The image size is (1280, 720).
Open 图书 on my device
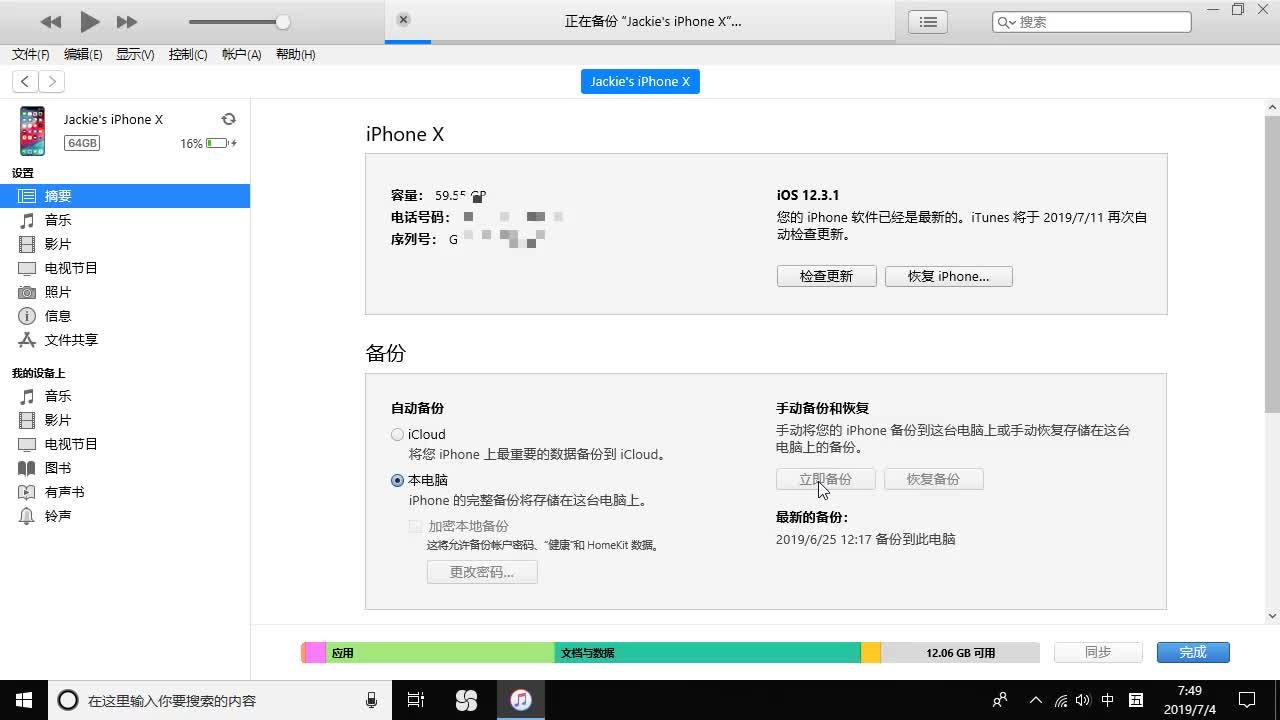[125, 468]
